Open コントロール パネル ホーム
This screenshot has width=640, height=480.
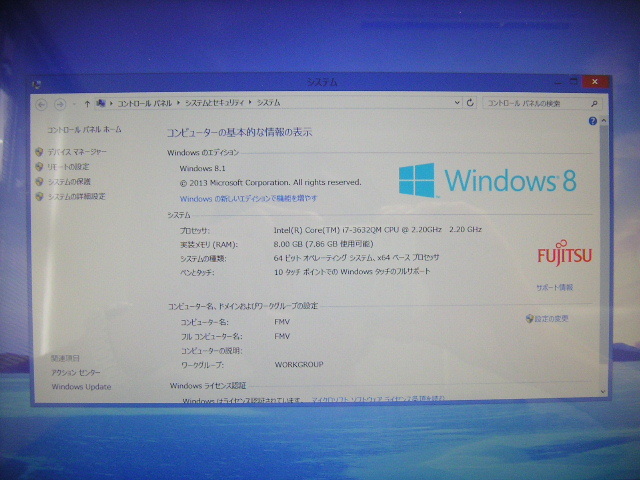[x=84, y=130]
